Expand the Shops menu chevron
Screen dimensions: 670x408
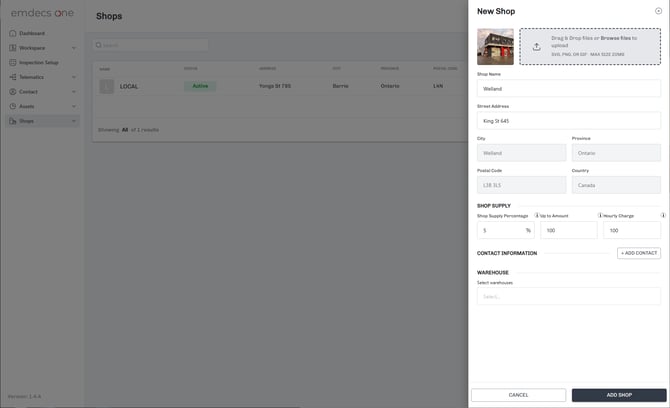coord(74,121)
